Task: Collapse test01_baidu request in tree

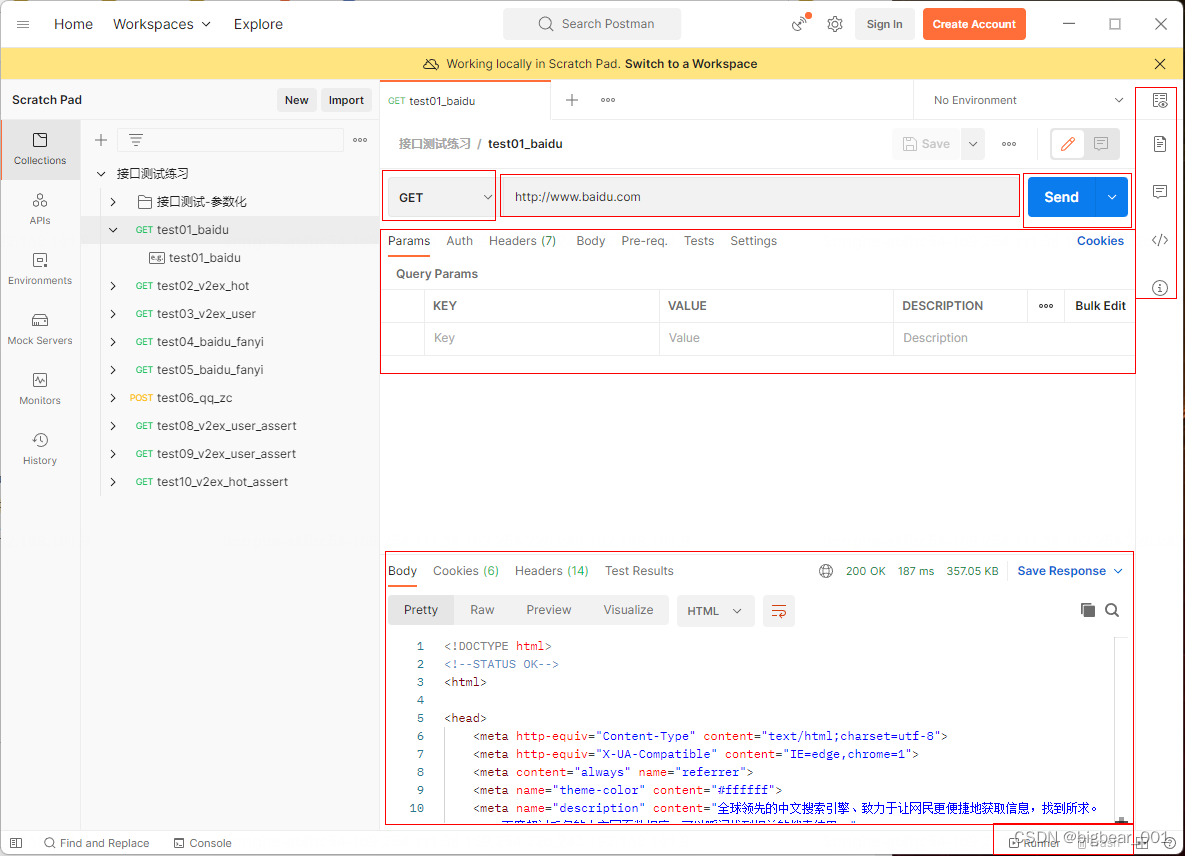Action: 113,230
